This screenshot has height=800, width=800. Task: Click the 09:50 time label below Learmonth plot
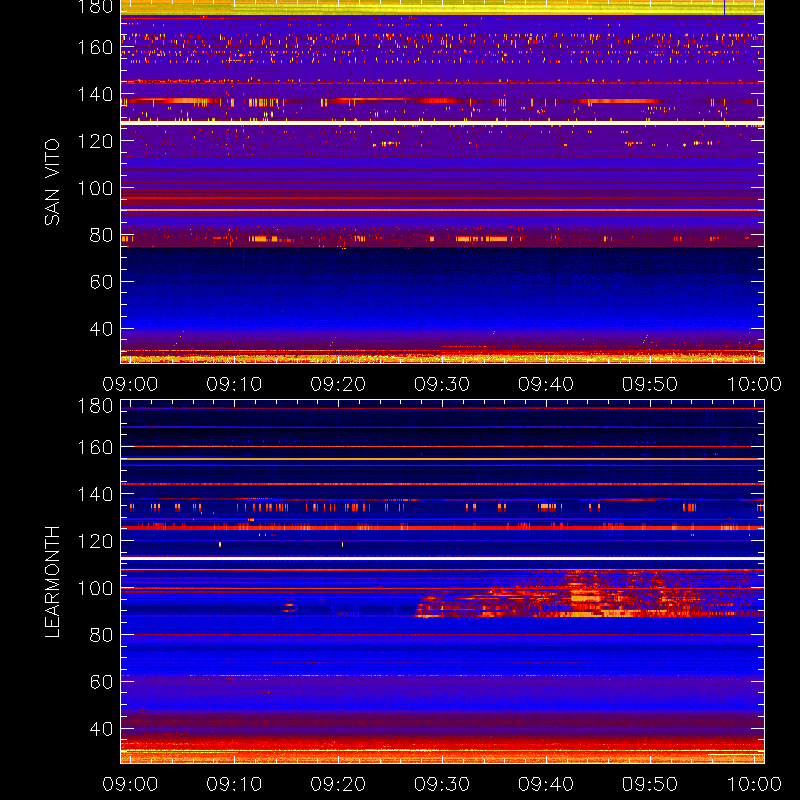click(650, 784)
